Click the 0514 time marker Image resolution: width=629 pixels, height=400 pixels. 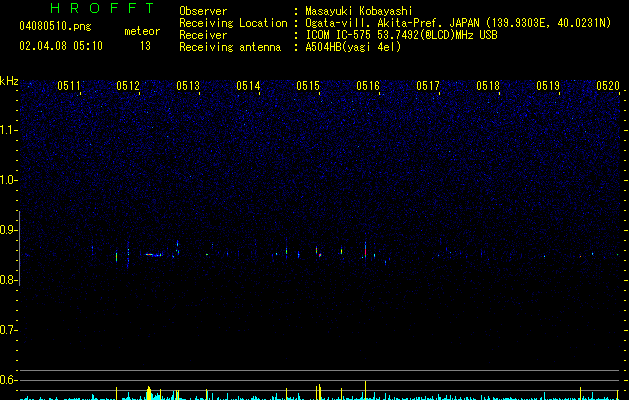click(x=248, y=86)
